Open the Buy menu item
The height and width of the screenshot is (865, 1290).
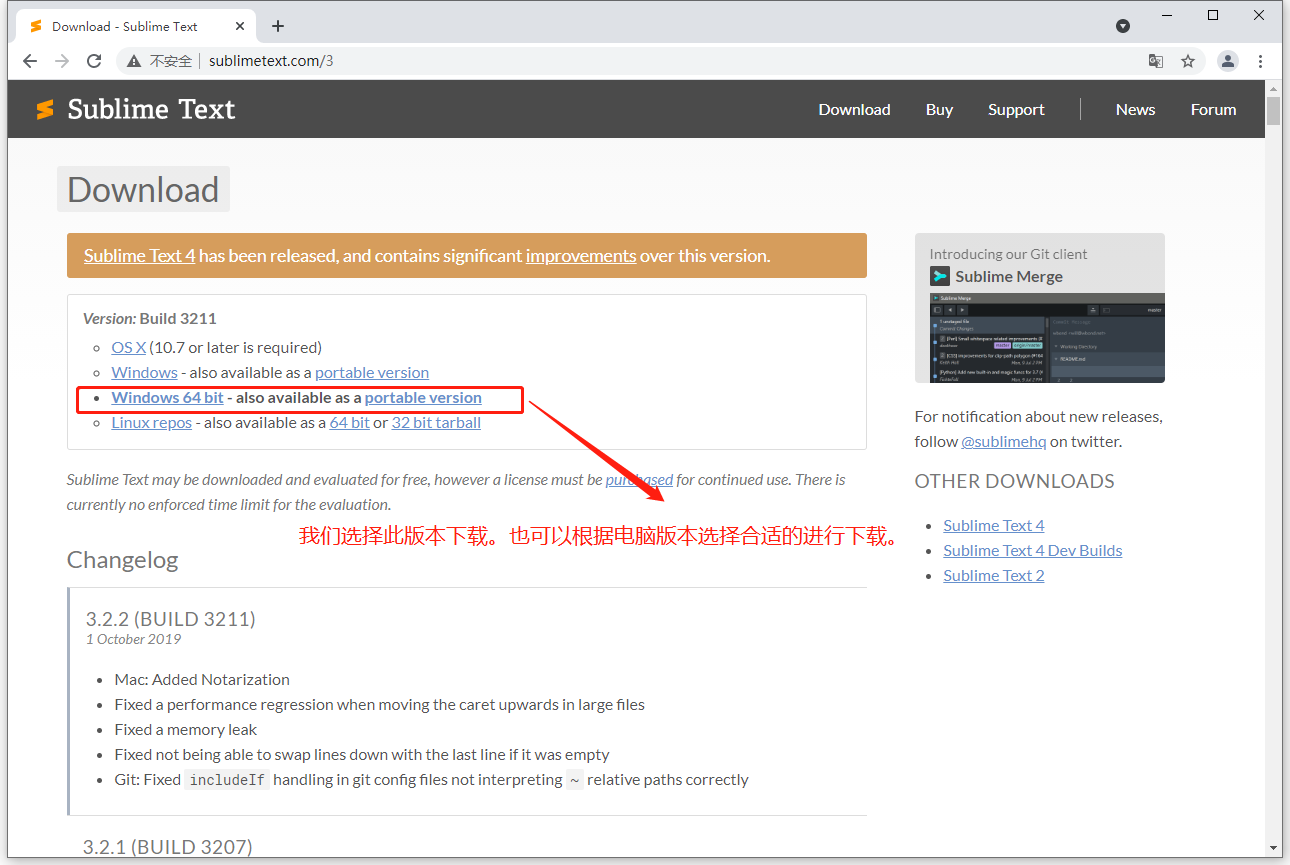coord(939,110)
